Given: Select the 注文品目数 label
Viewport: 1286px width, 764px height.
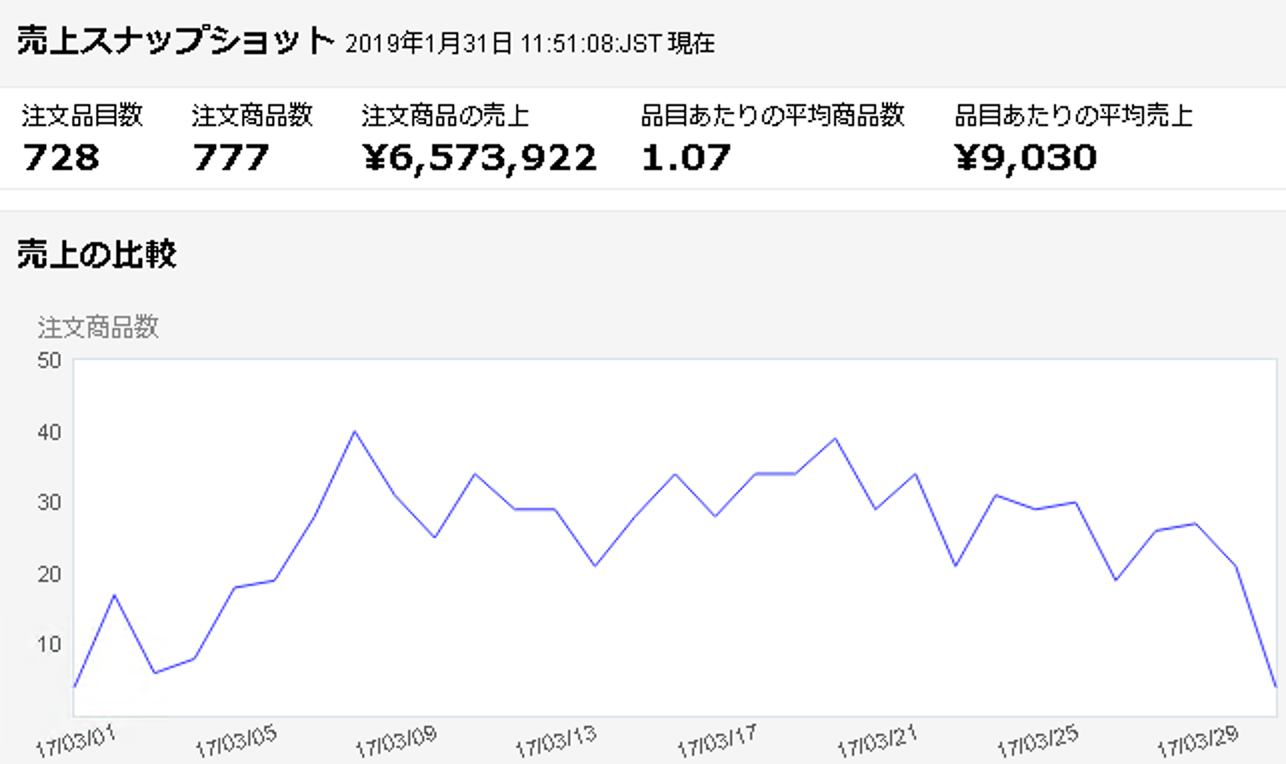Looking at the screenshot, I should click(82, 116).
